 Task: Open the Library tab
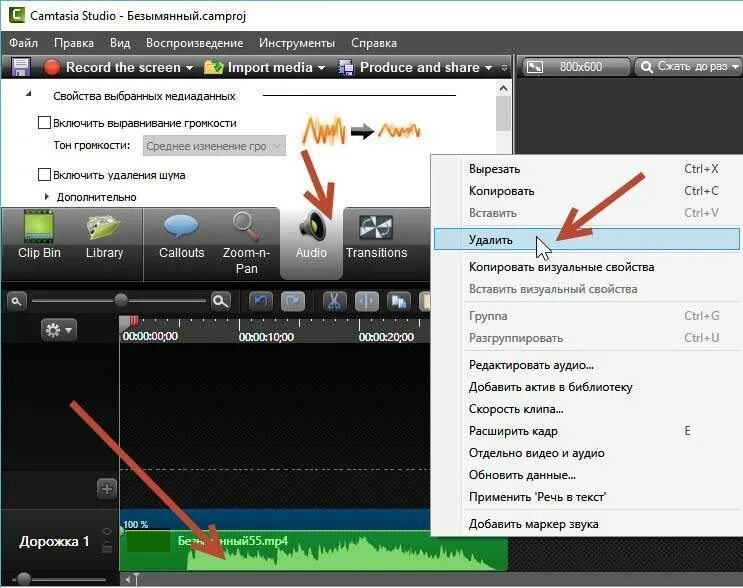click(104, 235)
